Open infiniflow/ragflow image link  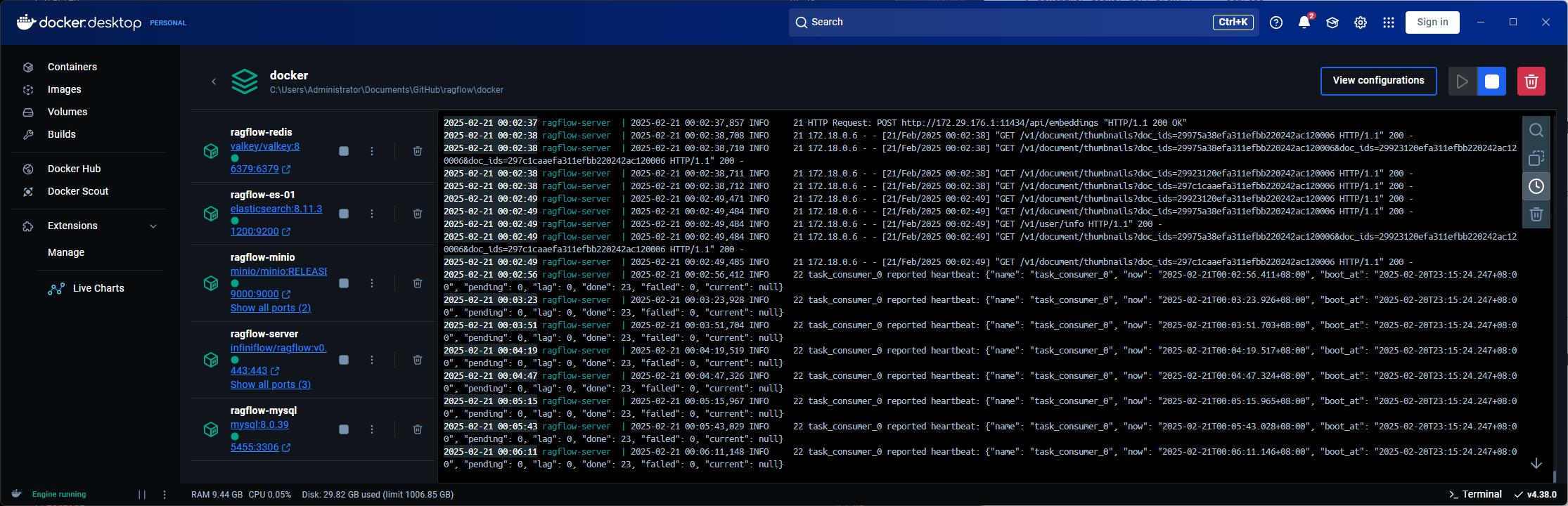278,348
